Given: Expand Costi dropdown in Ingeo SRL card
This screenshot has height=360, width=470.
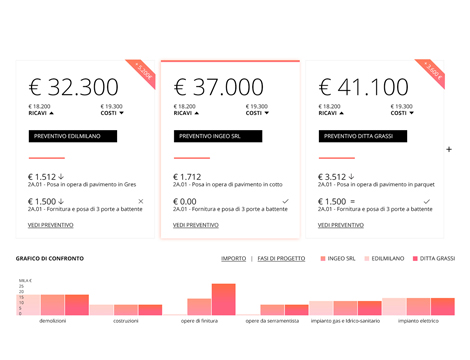Looking at the screenshot, I should click(x=267, y=113).
